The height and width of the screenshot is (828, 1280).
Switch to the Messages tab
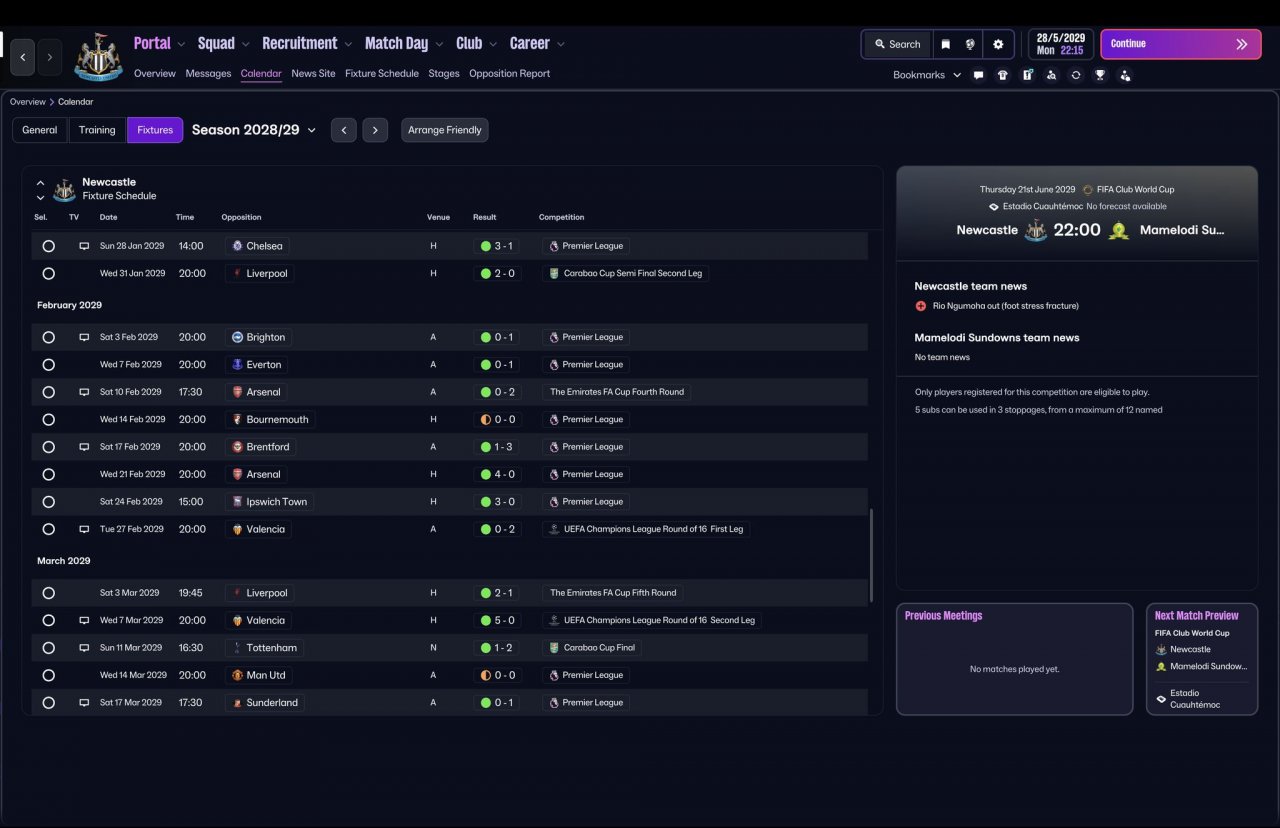[208, 74]
